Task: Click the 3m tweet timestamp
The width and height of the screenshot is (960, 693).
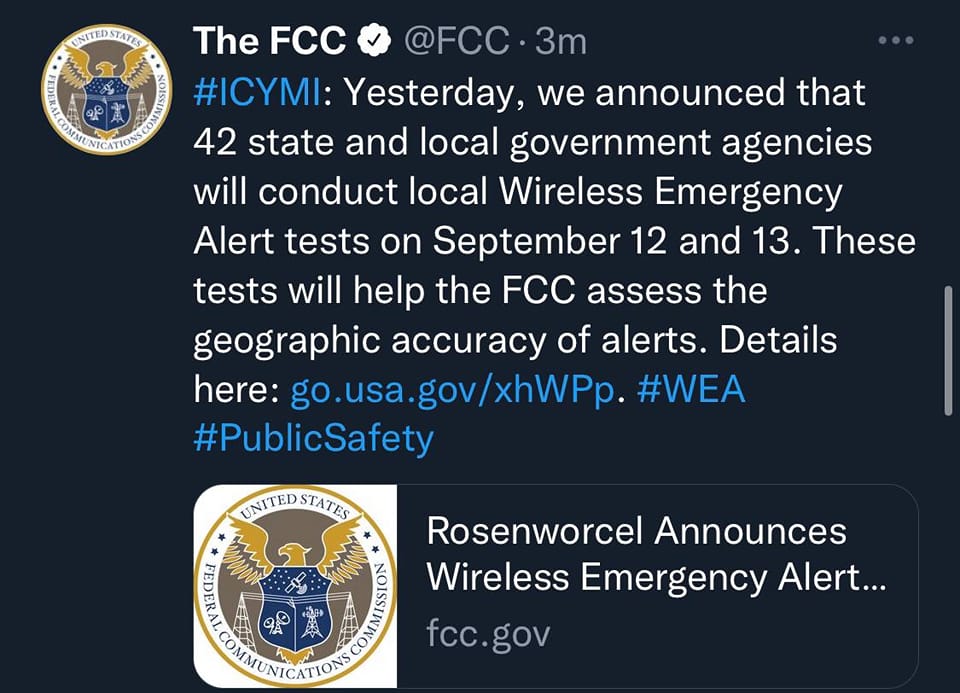Action: (x=561, y=41)
